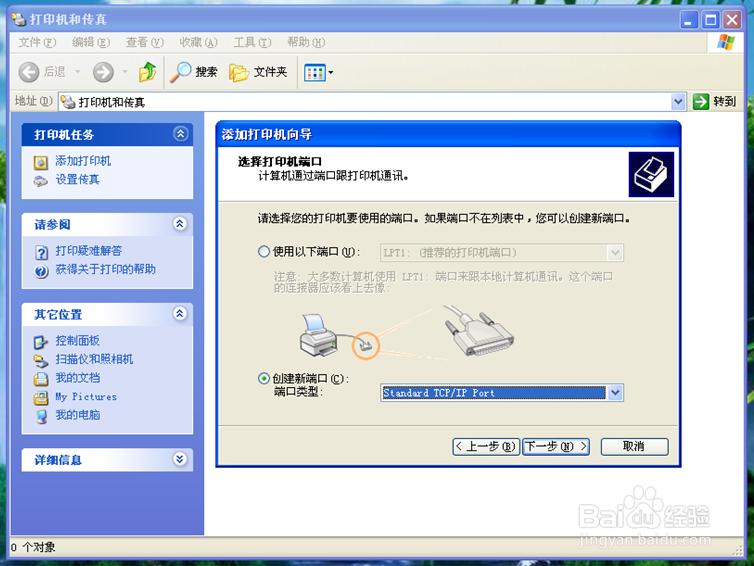Viewport: 754px width, 566px height.
Task: Click the Back (上一步) wizard button
Action: (x=486, y=447)
